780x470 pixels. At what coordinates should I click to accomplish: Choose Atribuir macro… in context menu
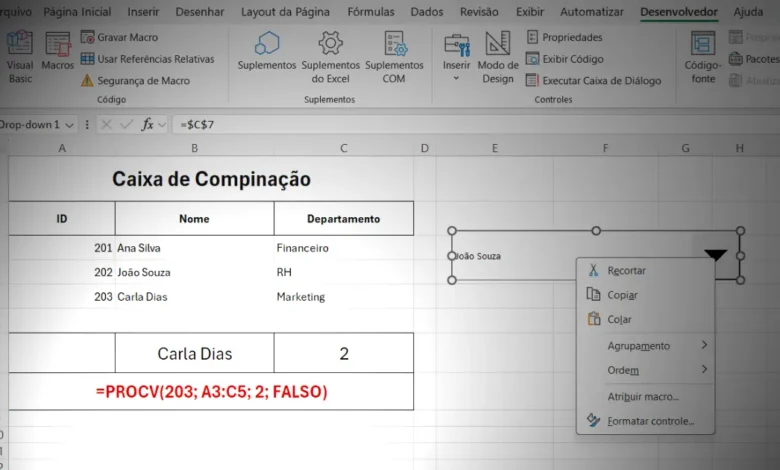(x=646, y=397)
